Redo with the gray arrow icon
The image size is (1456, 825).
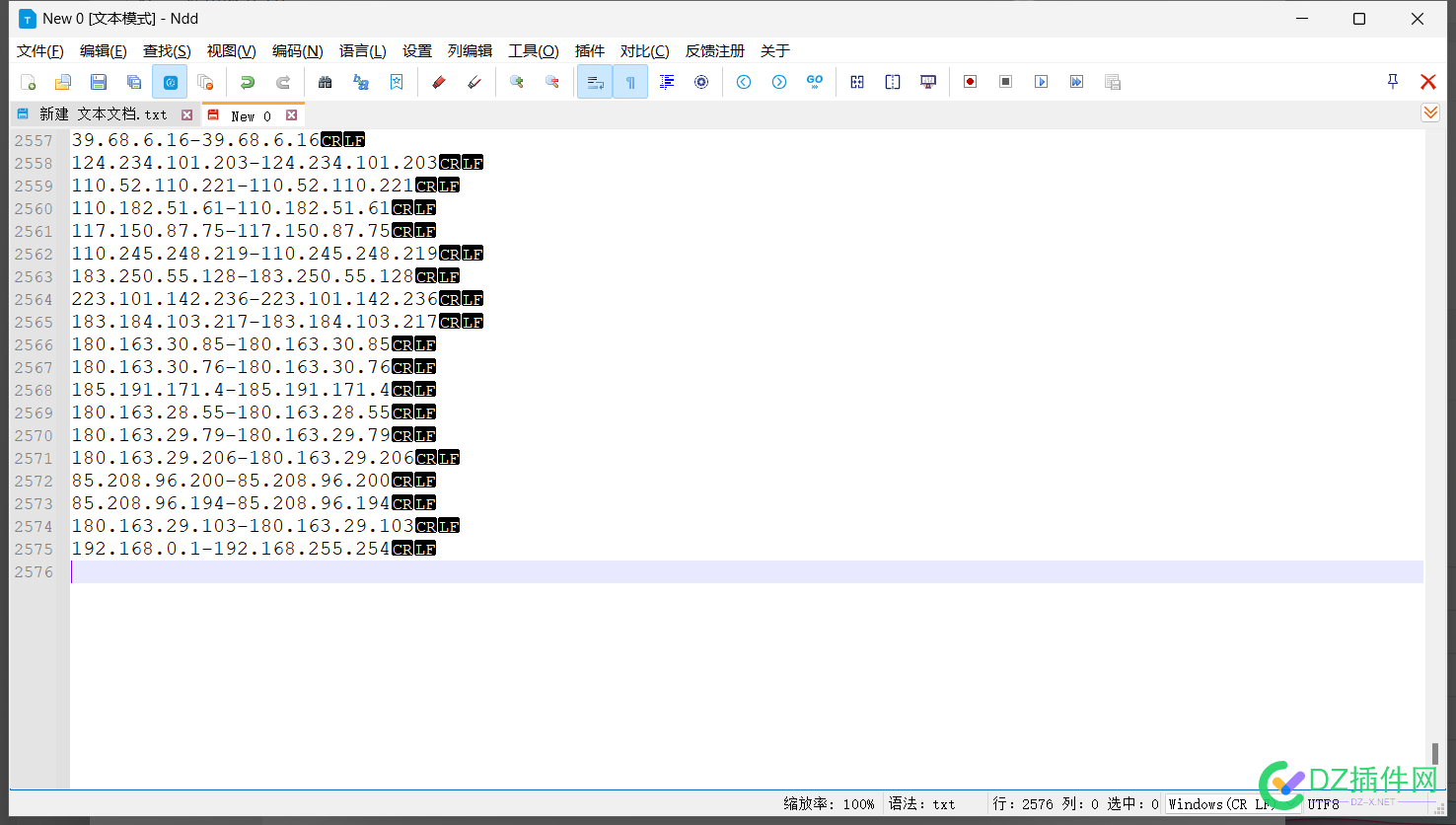pyautogui.click(x=283, y=82)
